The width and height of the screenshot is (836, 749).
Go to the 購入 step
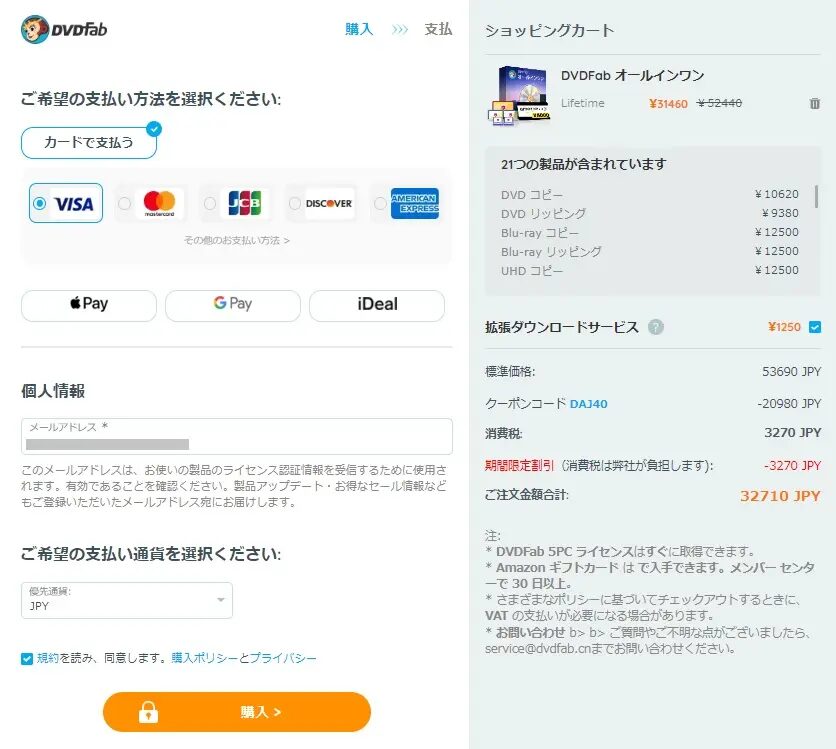tap(359, 29)
